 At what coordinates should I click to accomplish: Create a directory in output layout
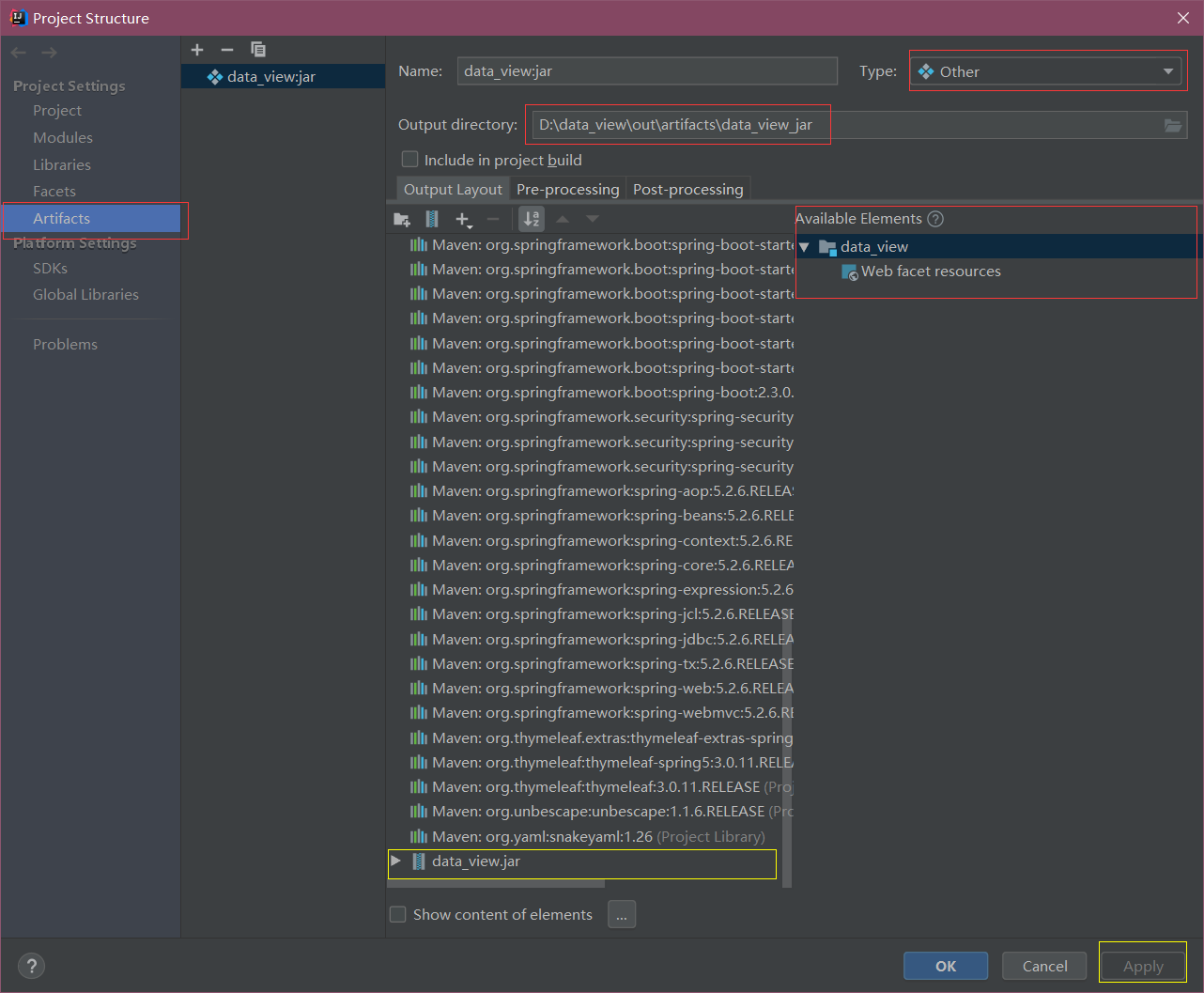pyautogui.click(x=402, y=220)
